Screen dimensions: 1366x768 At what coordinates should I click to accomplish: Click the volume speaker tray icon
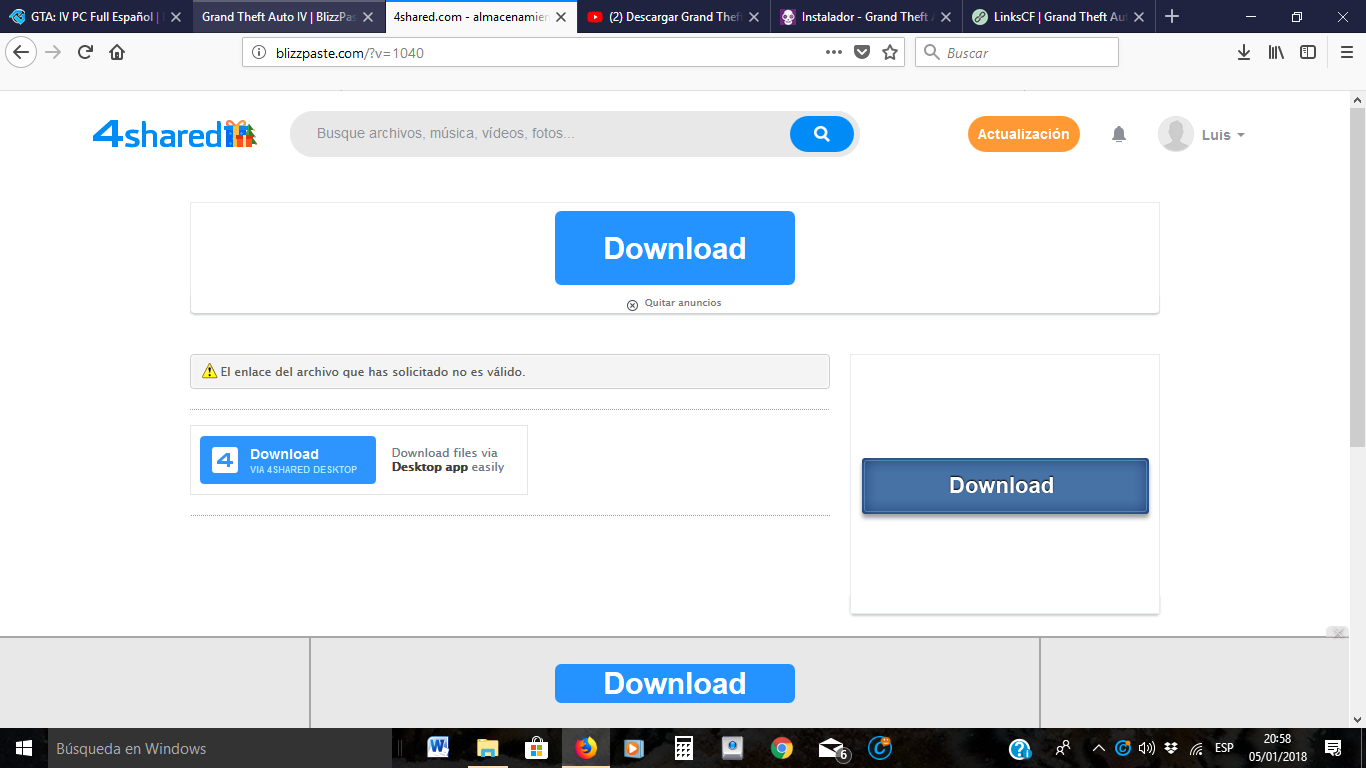1147,748
